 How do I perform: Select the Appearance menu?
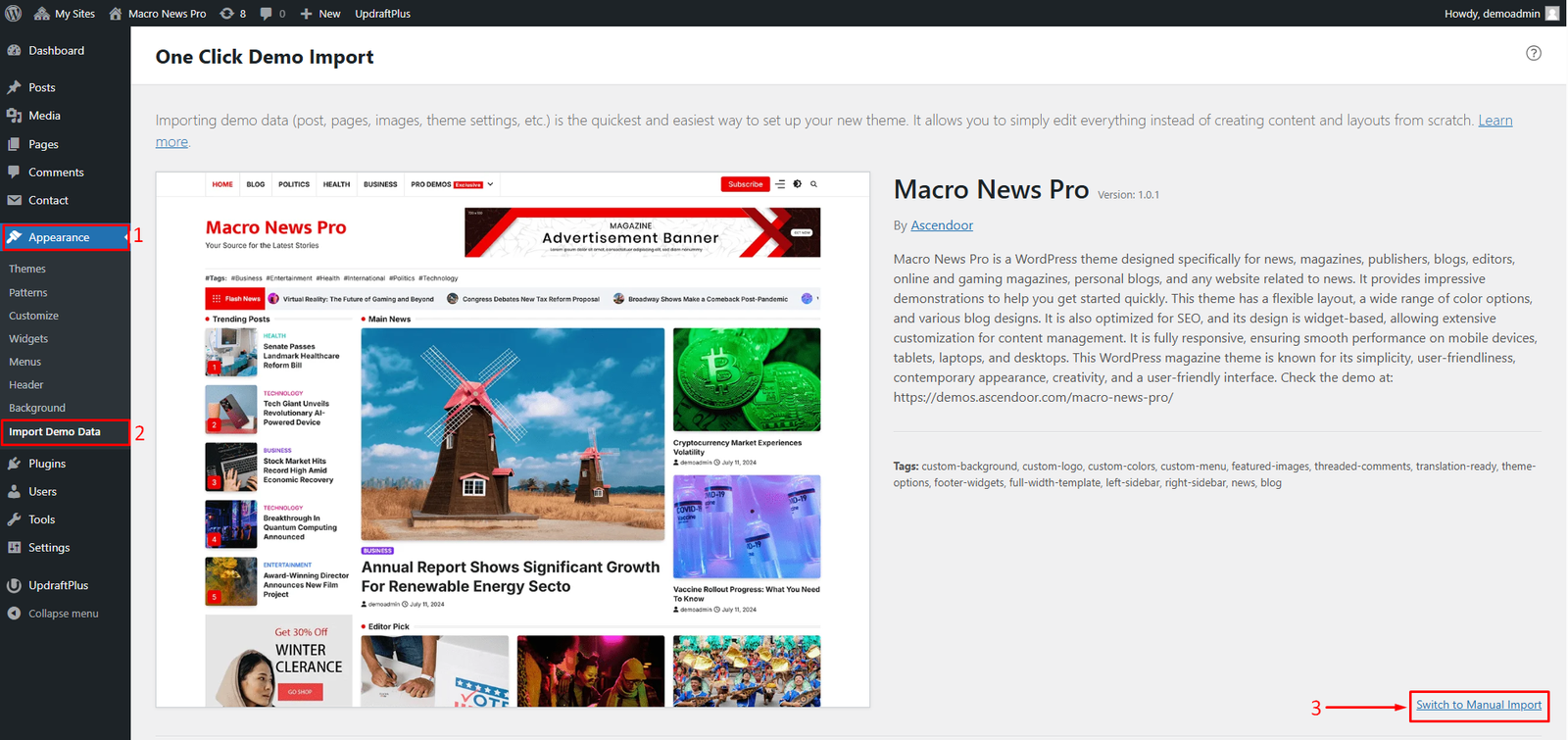(x=59, y=238)
